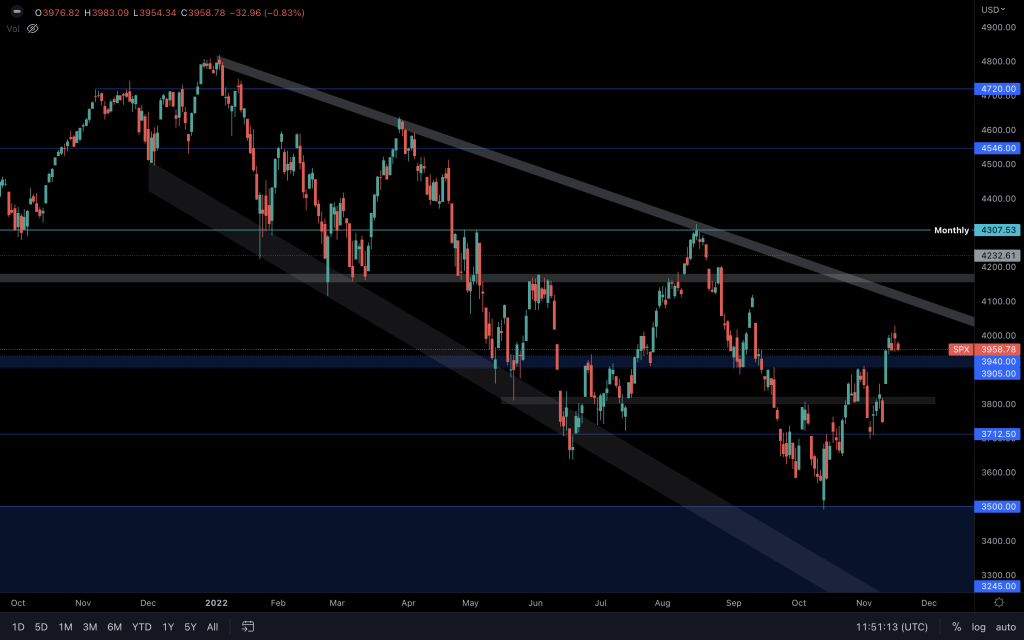Viewport: 1024px width, 640px height.
Task: Toggle percent scale mode
Action: point(956,627)
